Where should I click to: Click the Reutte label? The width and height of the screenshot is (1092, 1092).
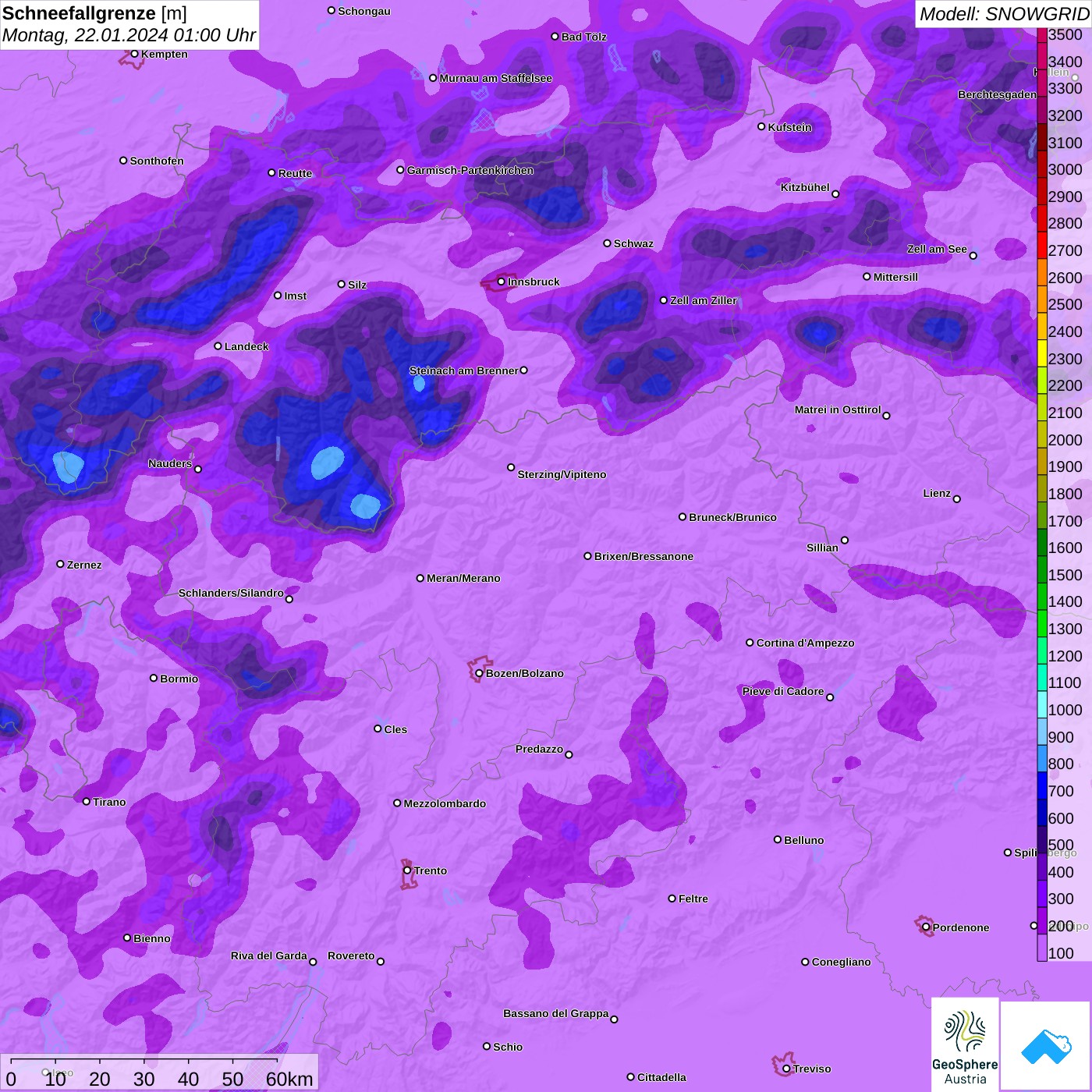[295, 173]
